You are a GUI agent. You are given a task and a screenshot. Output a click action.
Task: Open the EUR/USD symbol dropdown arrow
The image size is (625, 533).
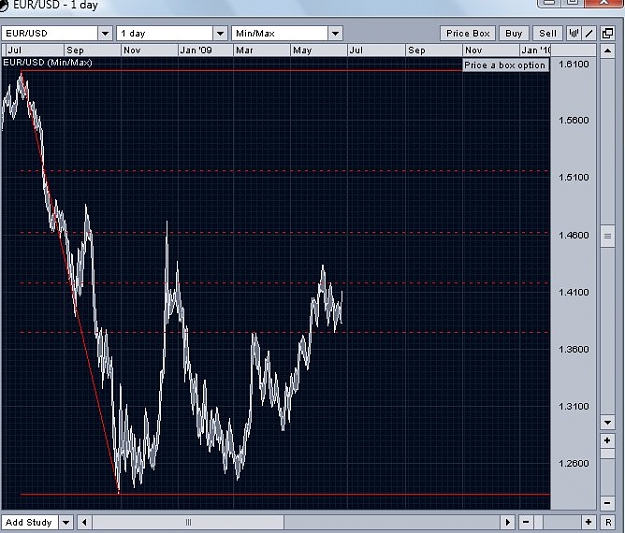tap(105, 33)
